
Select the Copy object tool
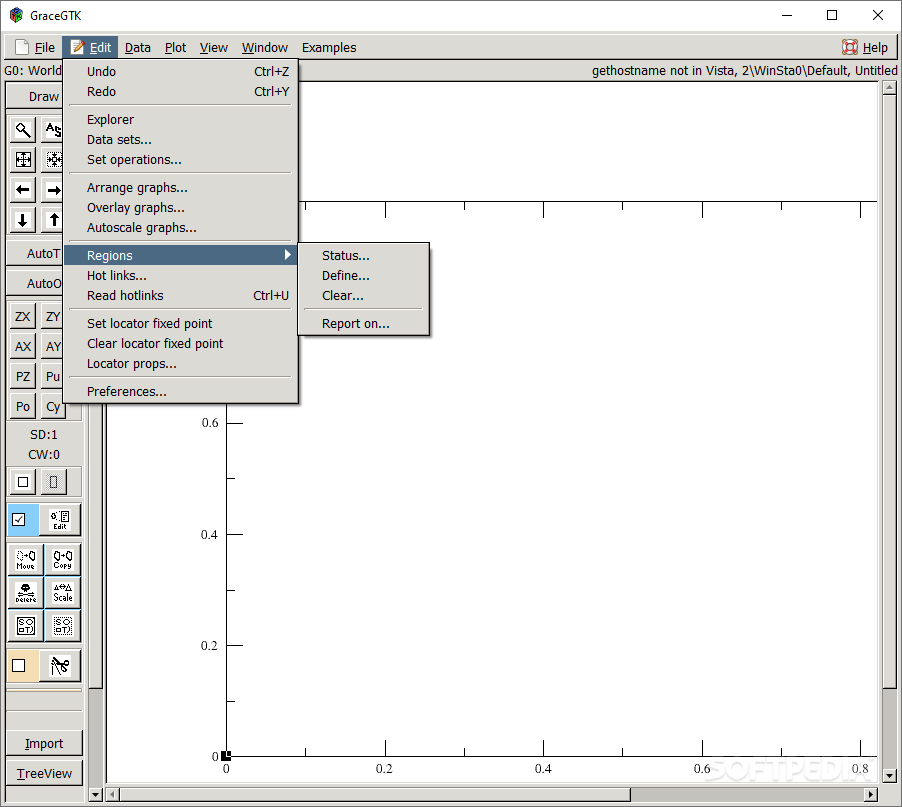[63, 559]
